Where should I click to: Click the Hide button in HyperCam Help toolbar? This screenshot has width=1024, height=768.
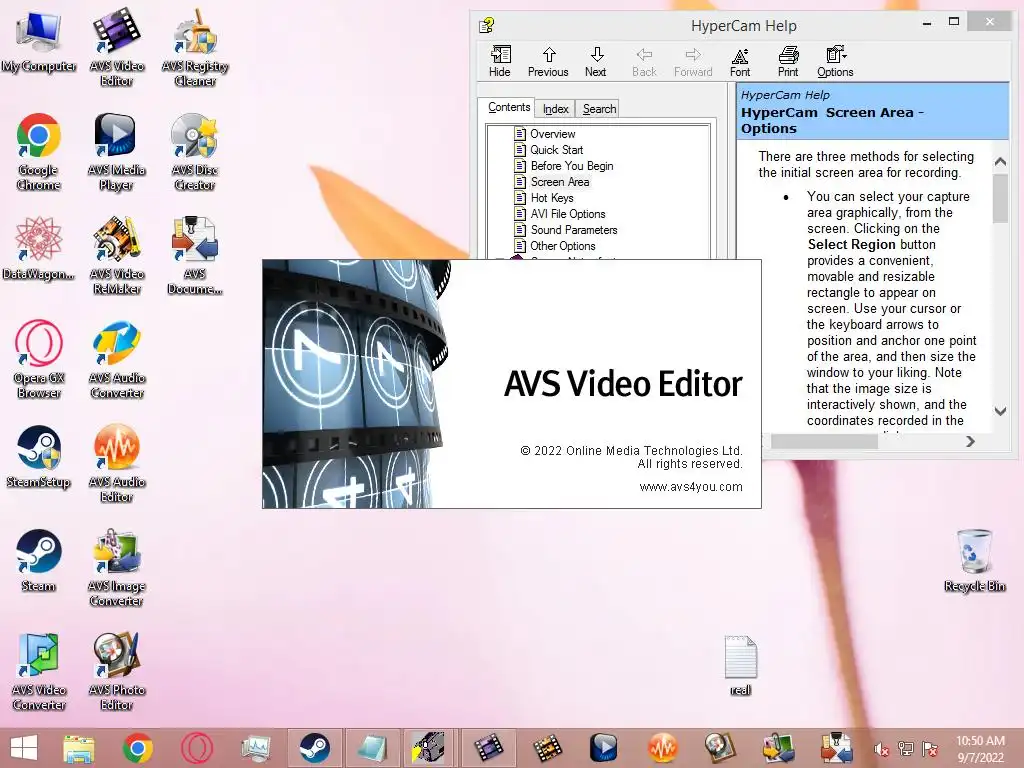pyautogui.click(x=500, y=62)
